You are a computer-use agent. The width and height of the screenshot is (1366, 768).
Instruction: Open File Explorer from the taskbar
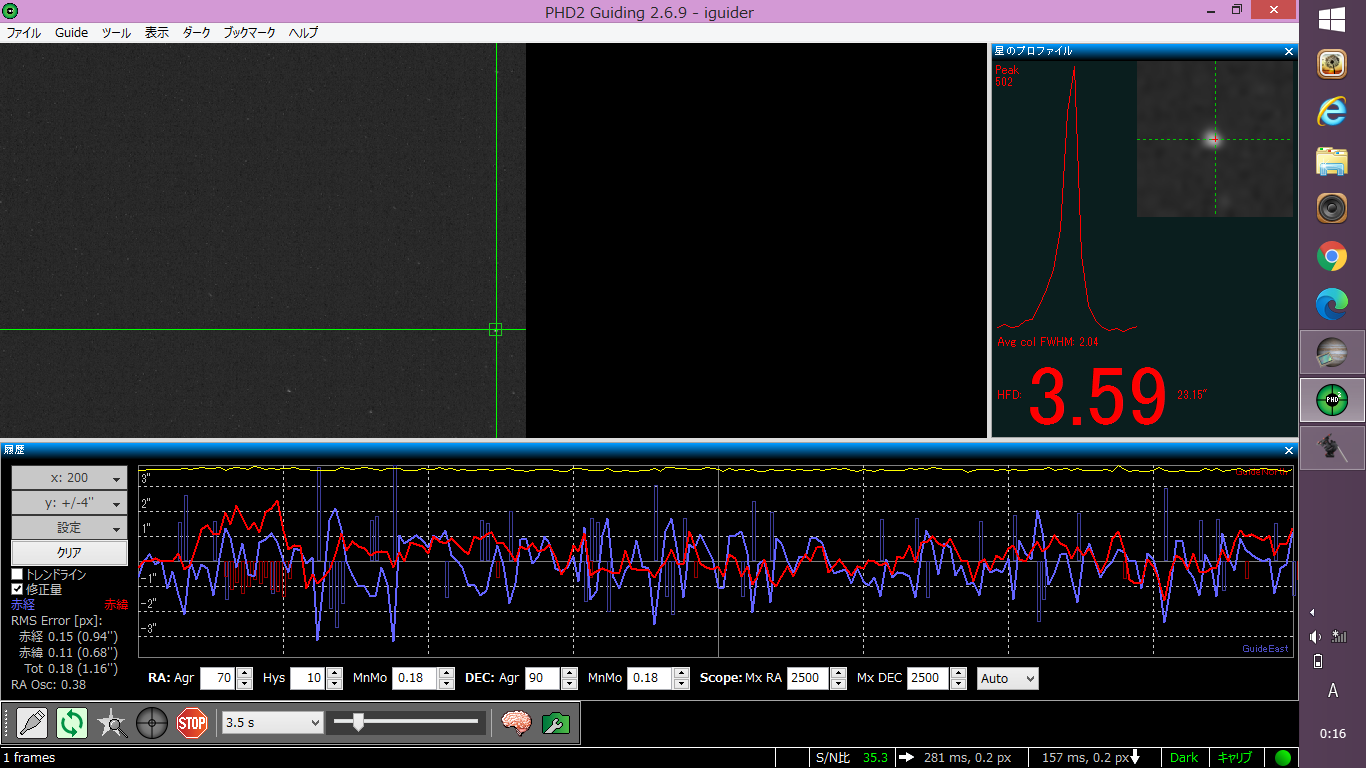[1331, 161]
